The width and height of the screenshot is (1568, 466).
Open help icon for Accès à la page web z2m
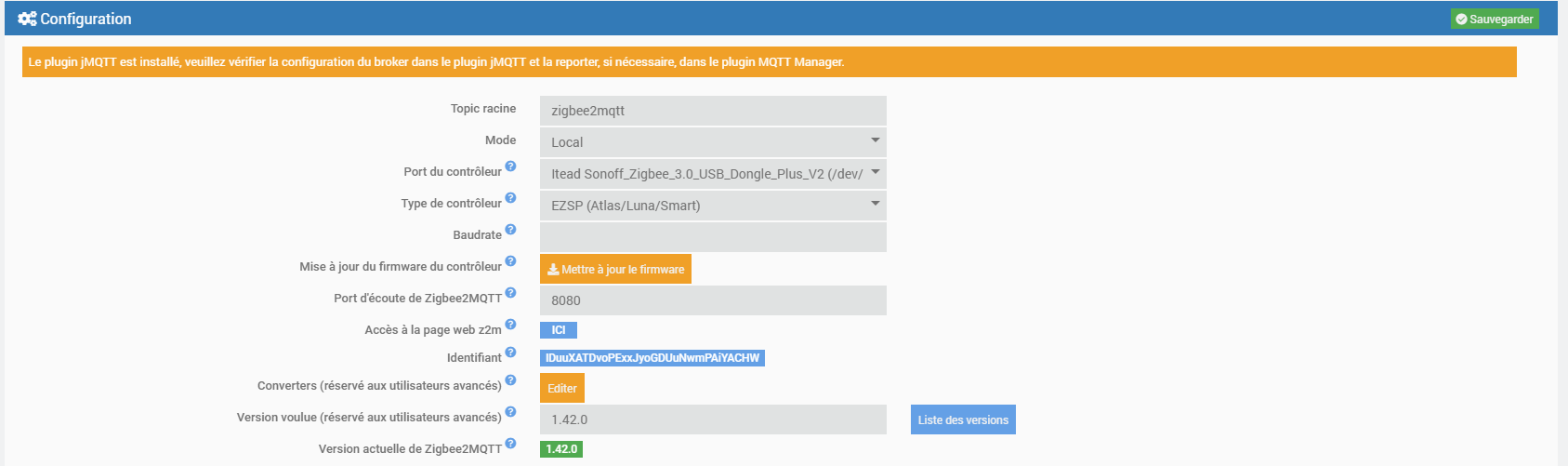(510, 325)
